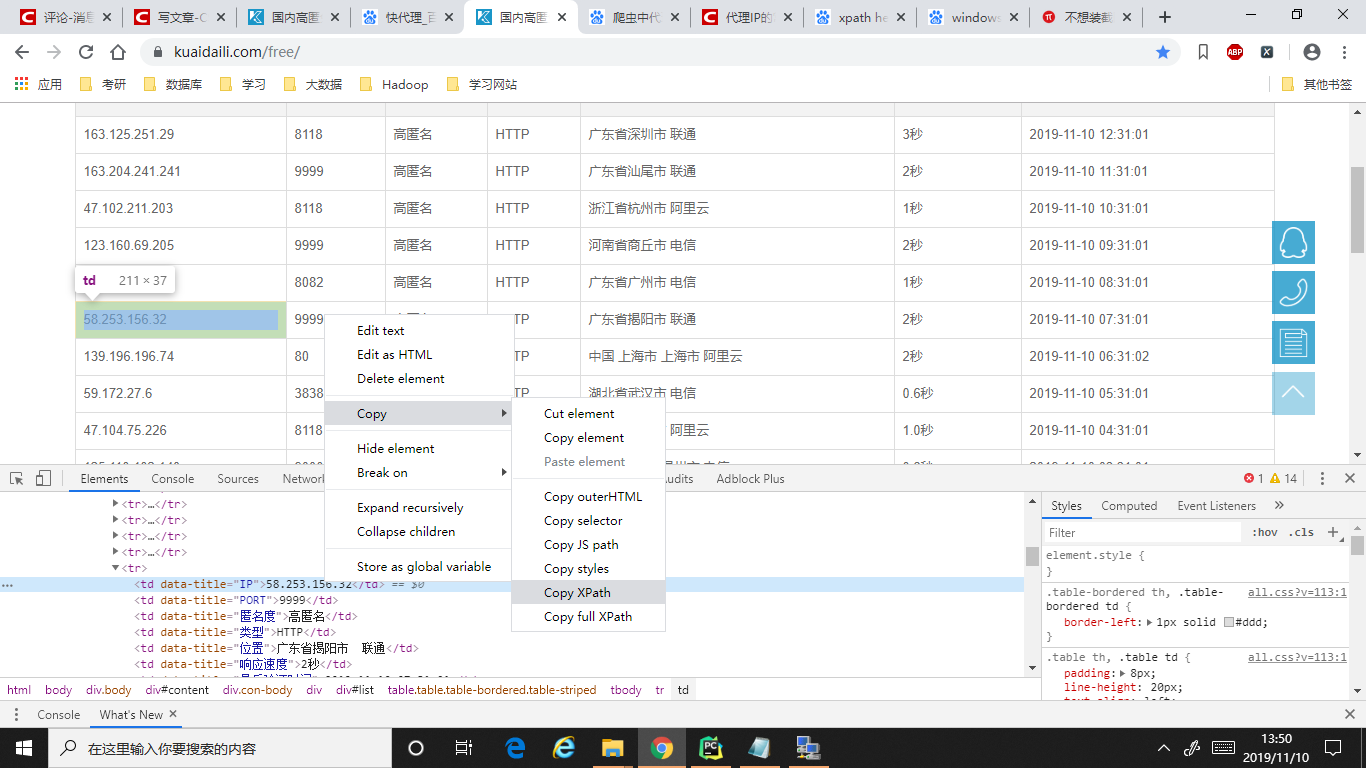
Task: Open File Explorer from taskbar
Action: [x=613, y=747]
